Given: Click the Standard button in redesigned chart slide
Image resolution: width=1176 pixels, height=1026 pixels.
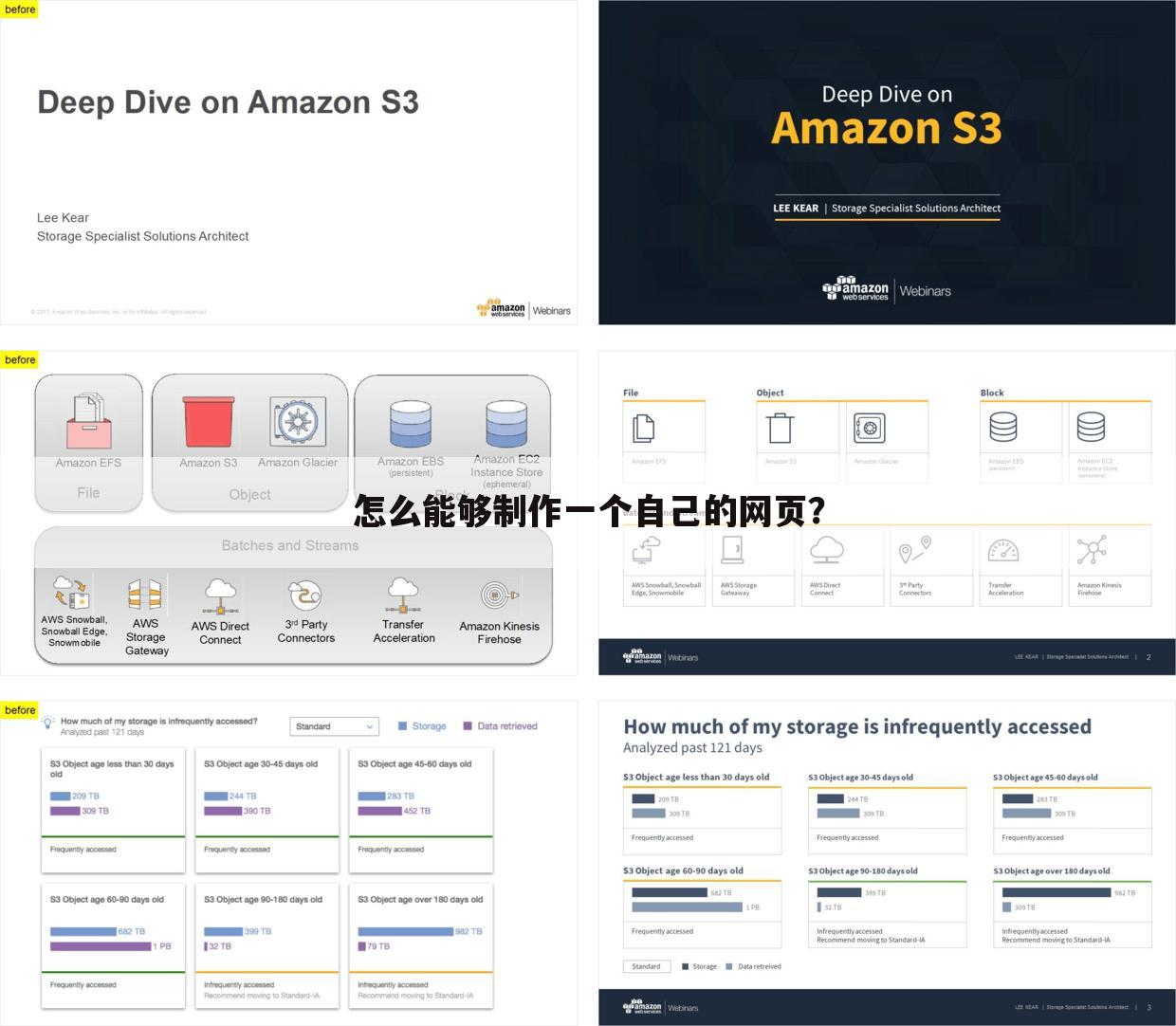Looking at the screenshot, I should coord(647,966).
